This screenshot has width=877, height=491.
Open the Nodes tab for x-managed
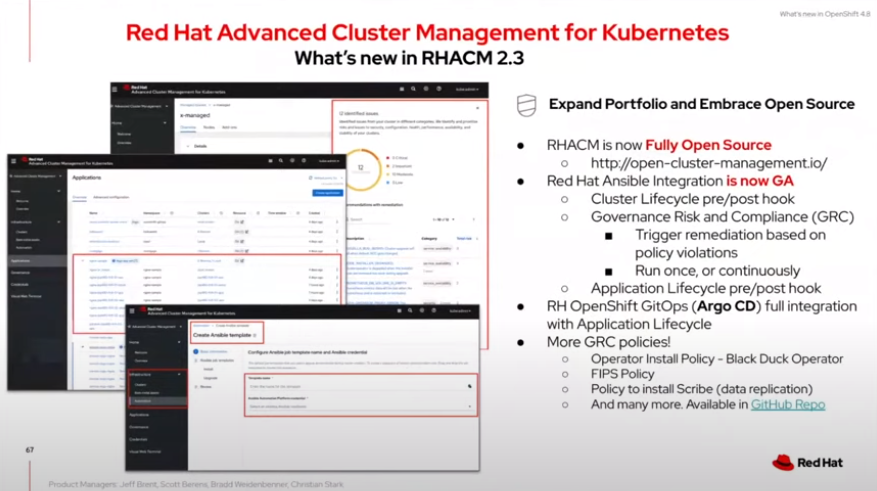click(x=209, y=128)
